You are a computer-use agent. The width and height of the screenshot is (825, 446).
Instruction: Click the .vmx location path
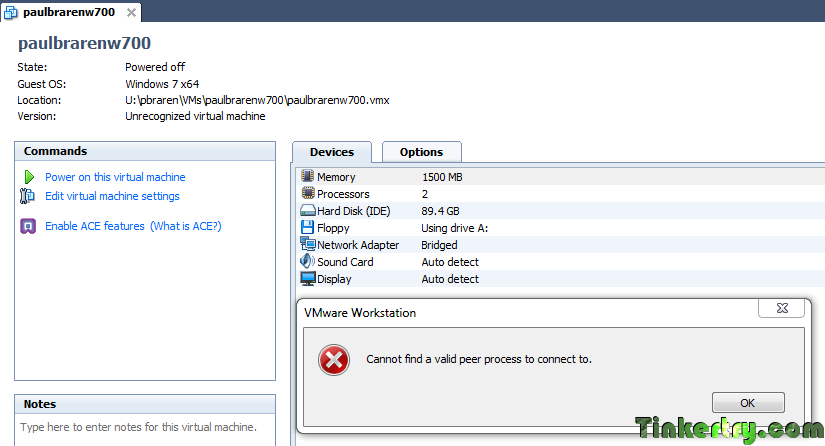click(x=257, y=100)
